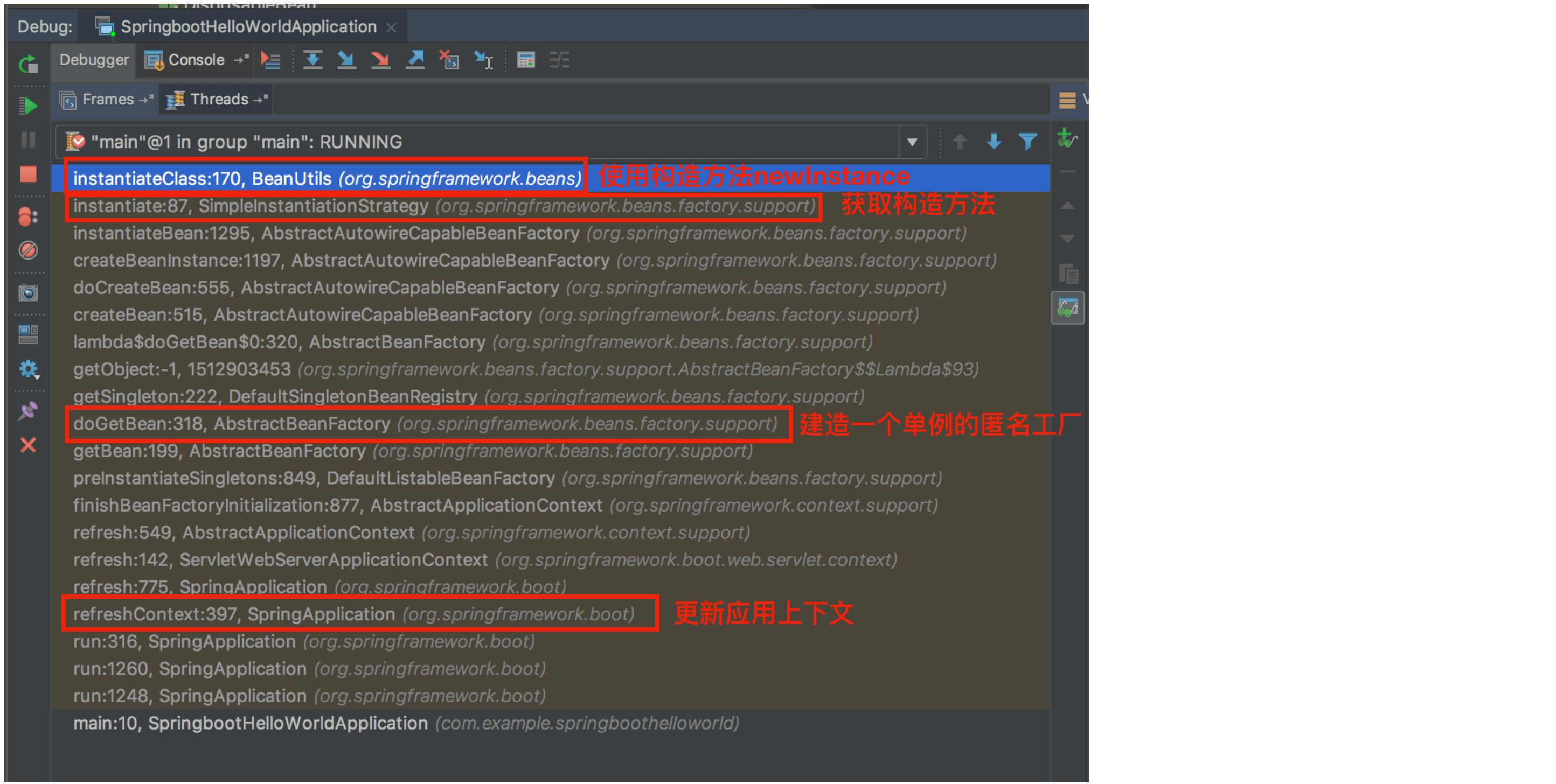Screen dimensions: 1556x784
Task: Click the Force Step Into icon
Action: [x=380, y=60]
